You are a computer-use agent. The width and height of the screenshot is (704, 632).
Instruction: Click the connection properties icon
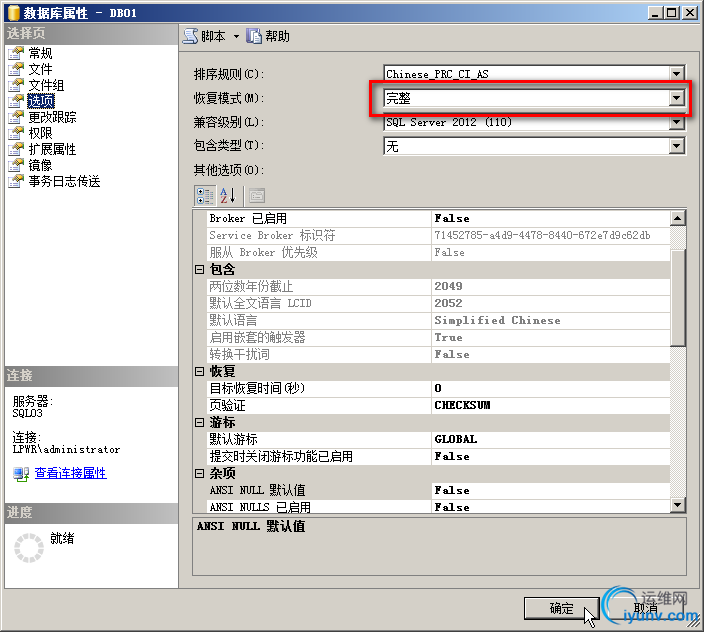point(21,474)
